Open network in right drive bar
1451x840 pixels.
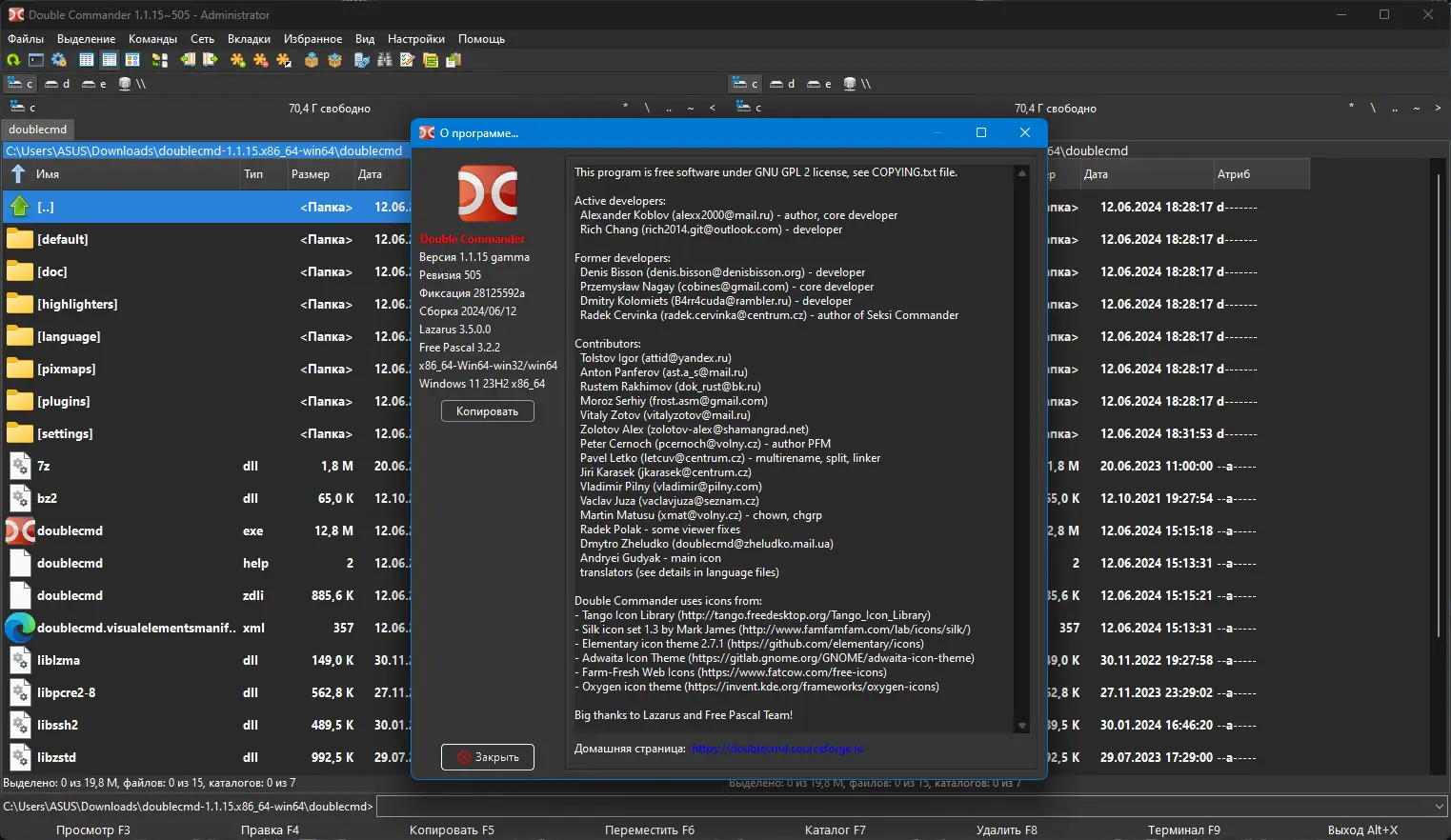click(857, 84)
